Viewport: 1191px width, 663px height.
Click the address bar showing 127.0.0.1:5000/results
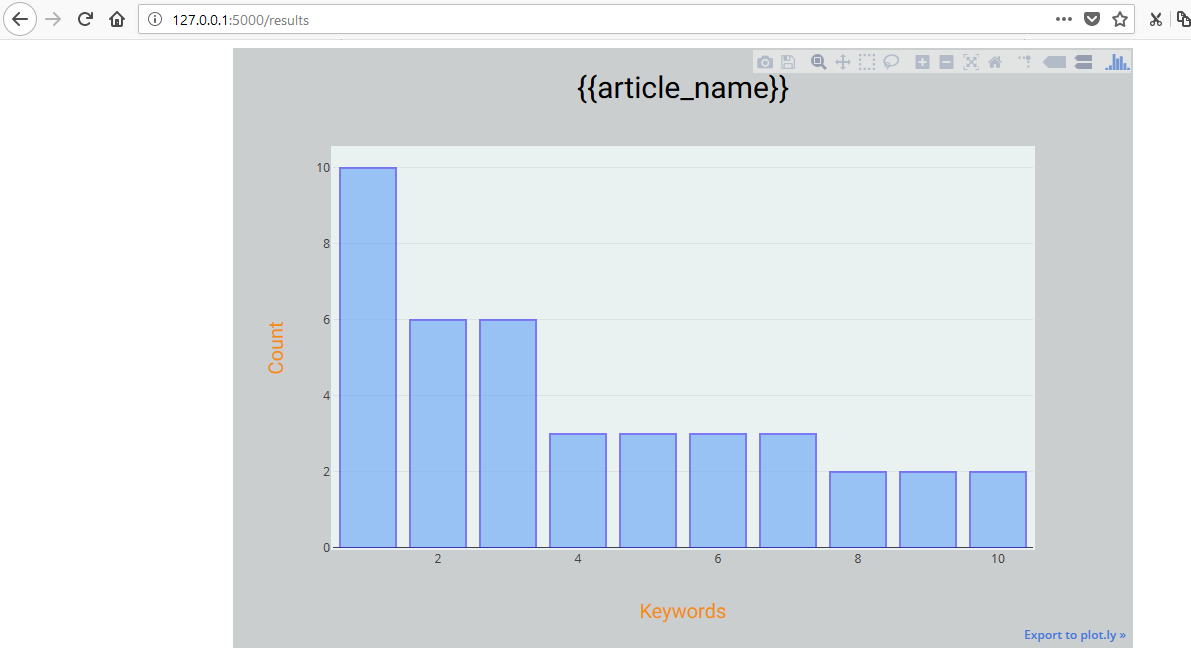[600, 19]
